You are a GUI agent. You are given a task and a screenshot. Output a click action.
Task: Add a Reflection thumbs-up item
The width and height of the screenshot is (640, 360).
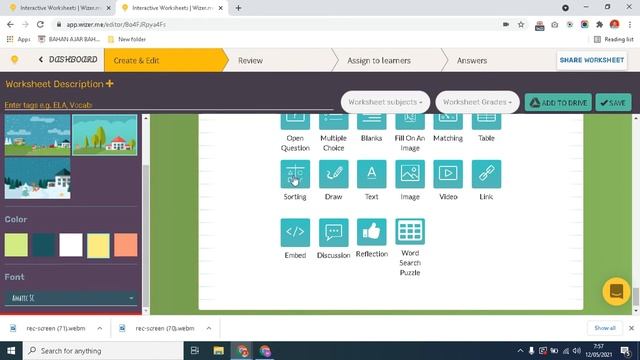coord(371,232)
